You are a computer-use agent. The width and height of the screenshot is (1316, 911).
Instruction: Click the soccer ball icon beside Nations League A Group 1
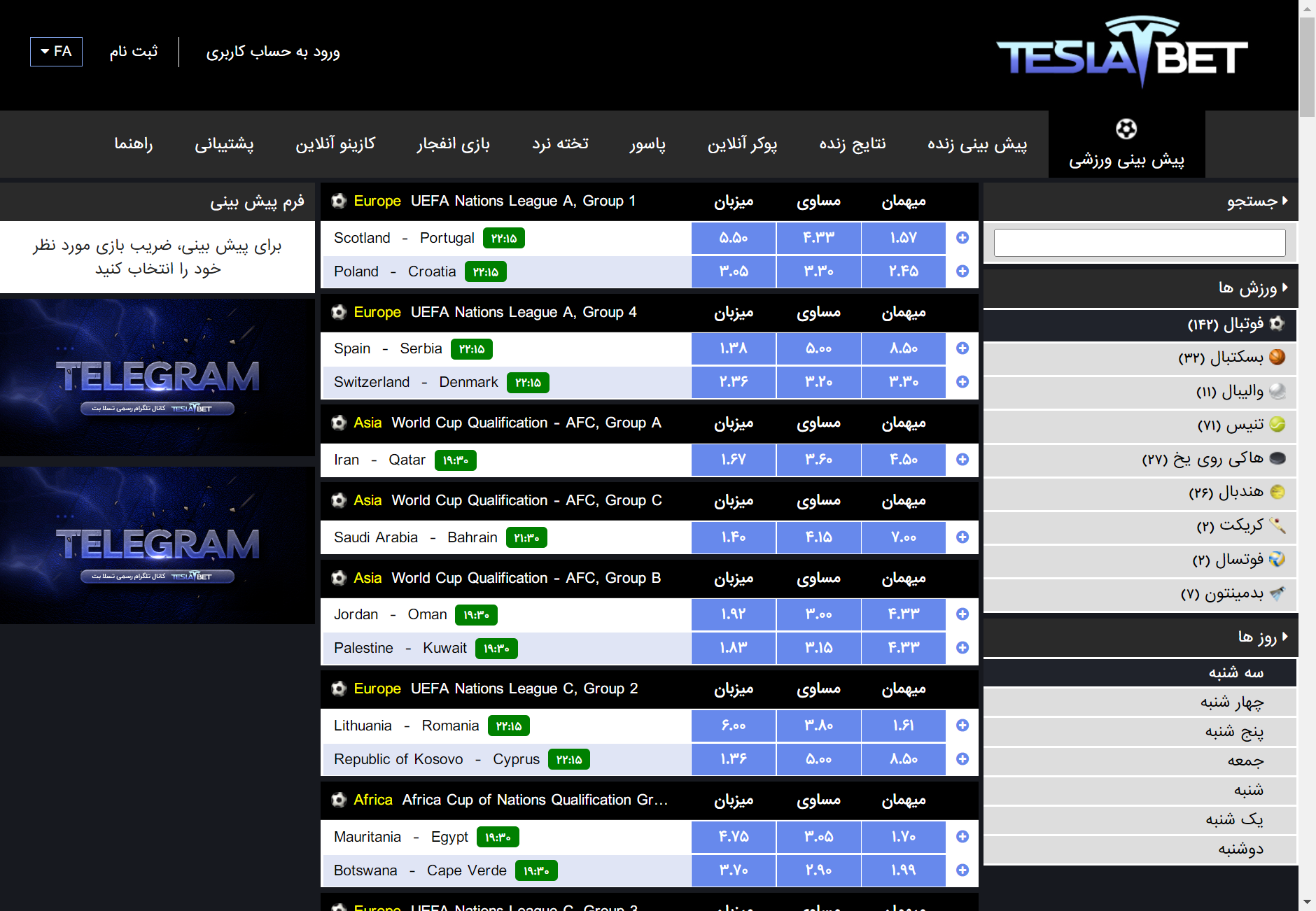point(339,202)
